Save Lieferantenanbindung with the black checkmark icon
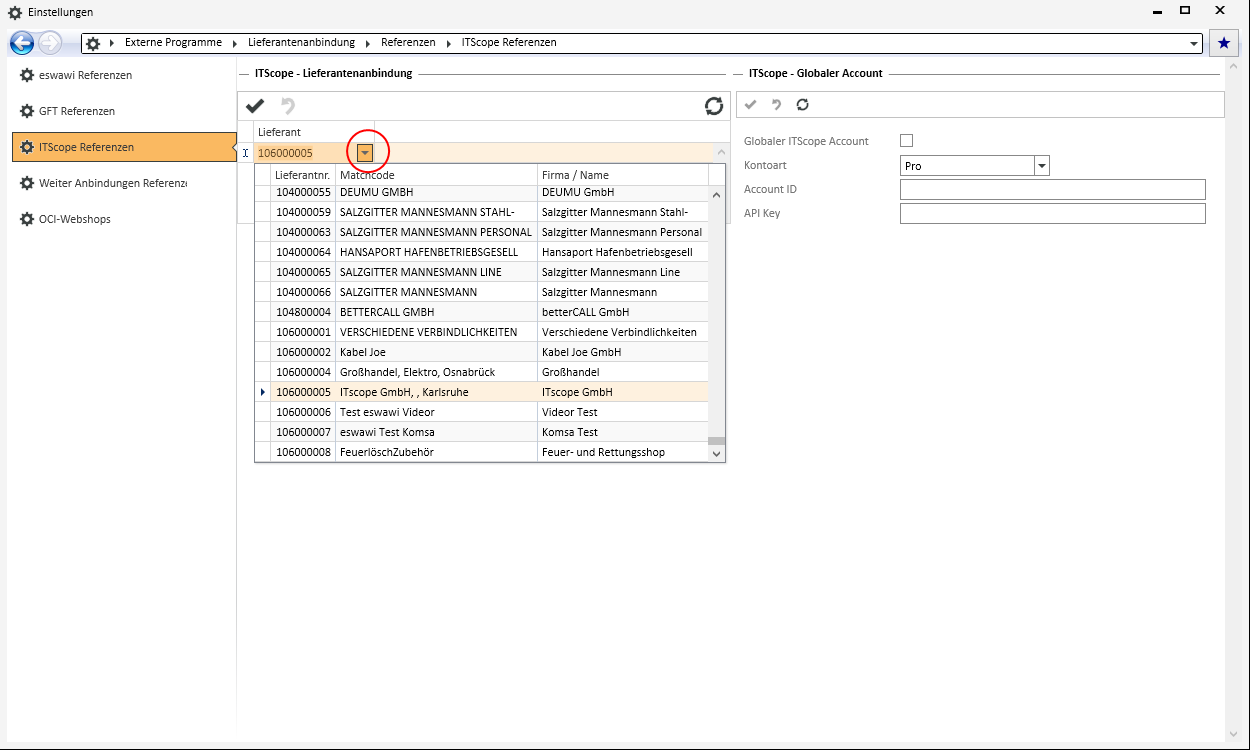This screenshot has width=1250, height=750. tap(255, 105)
